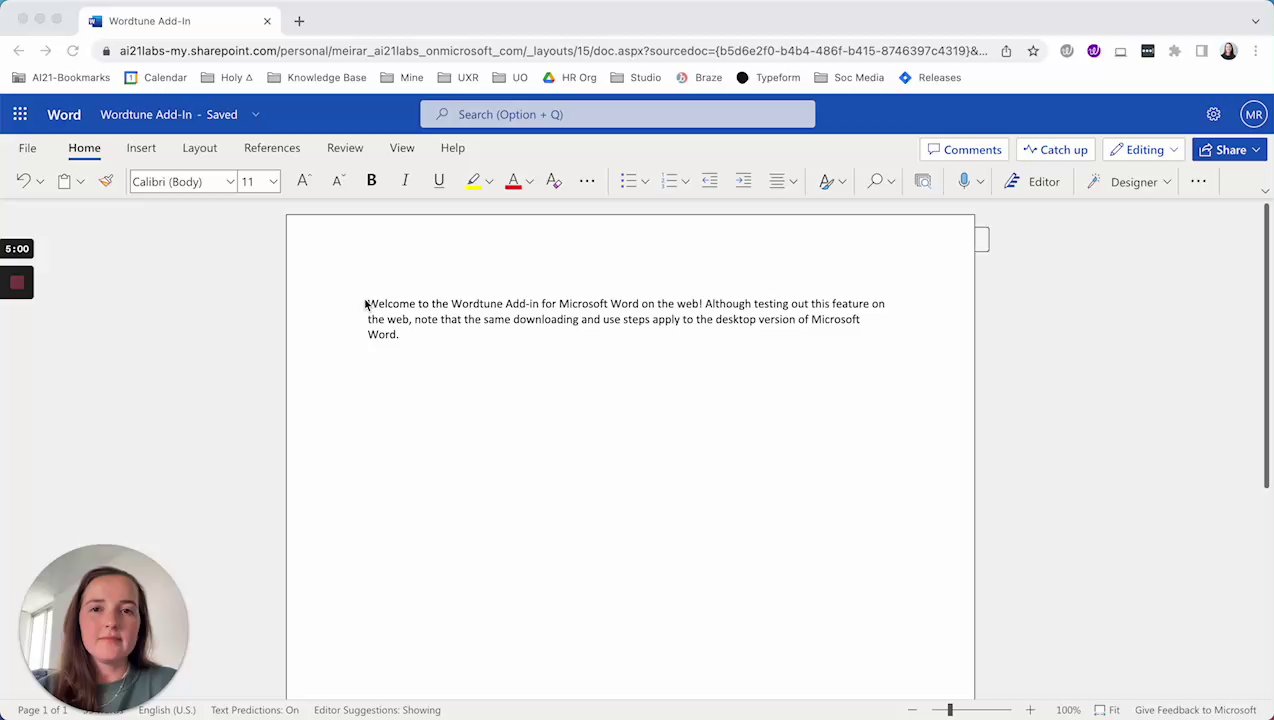The image size is (1274, 720).
Task: Open the Help tab
Action: [x=453, y=148]
